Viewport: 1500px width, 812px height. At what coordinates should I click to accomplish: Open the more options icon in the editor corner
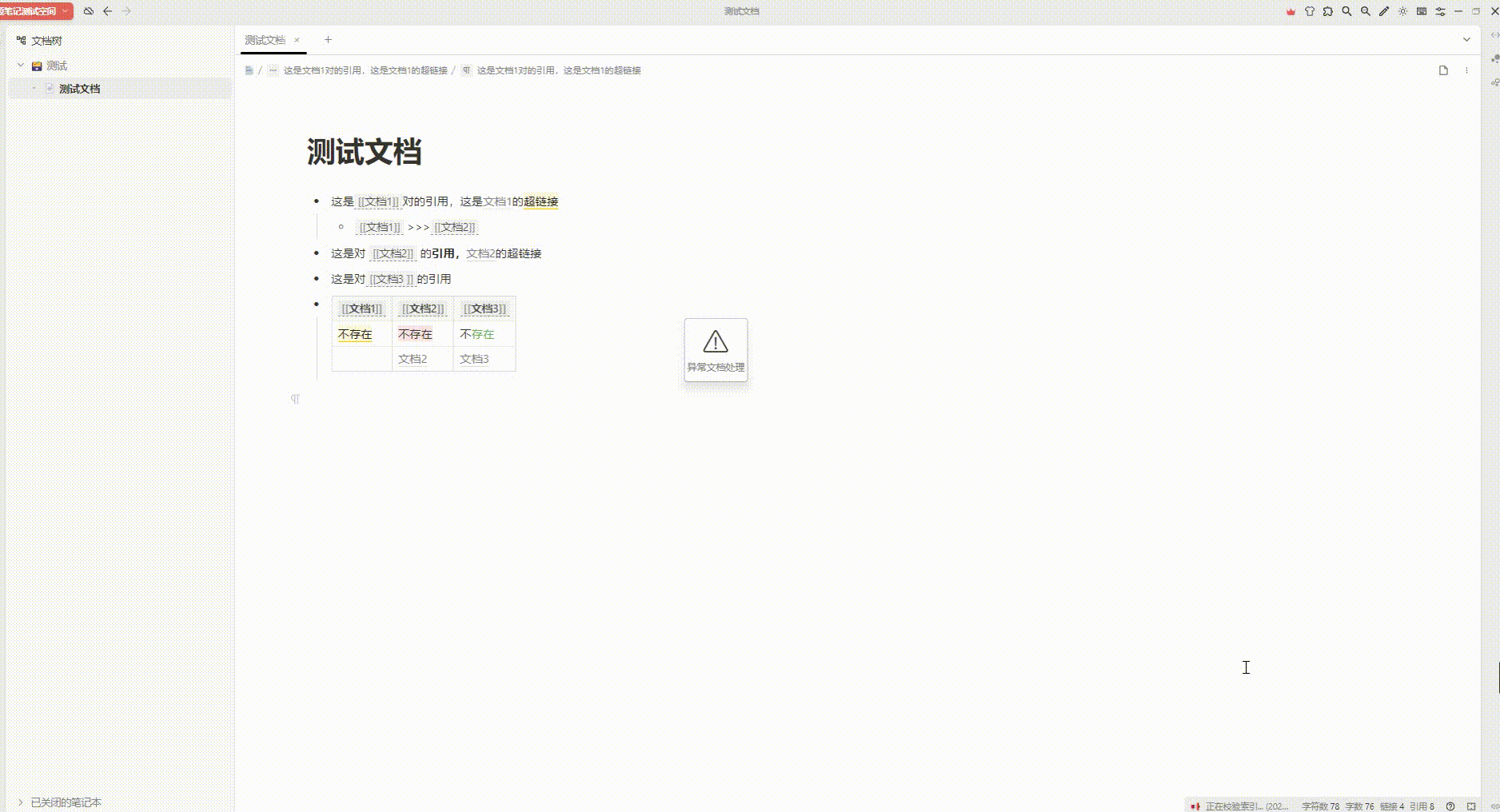1466,70
